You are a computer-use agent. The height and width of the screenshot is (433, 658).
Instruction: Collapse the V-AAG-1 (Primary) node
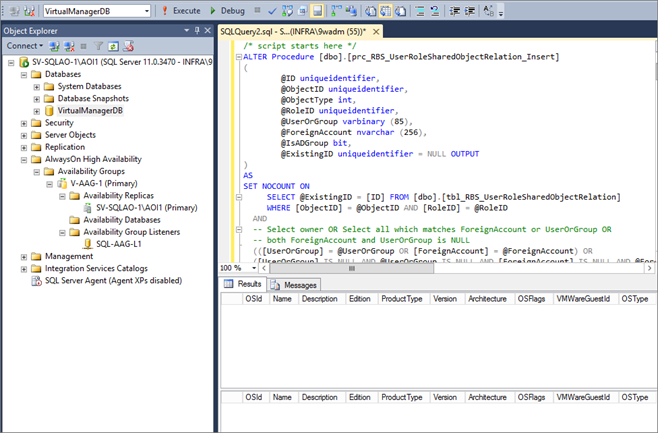pos(50,184)
